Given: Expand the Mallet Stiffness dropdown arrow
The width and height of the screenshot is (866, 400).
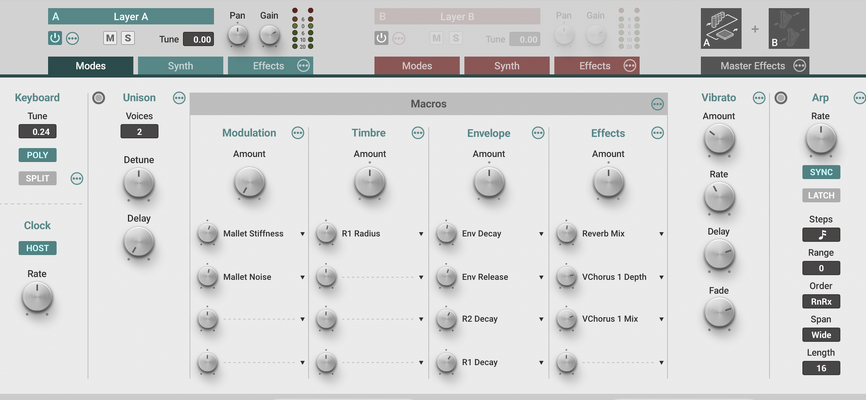Looking at the screenshot, I should (x=302, y=234).
